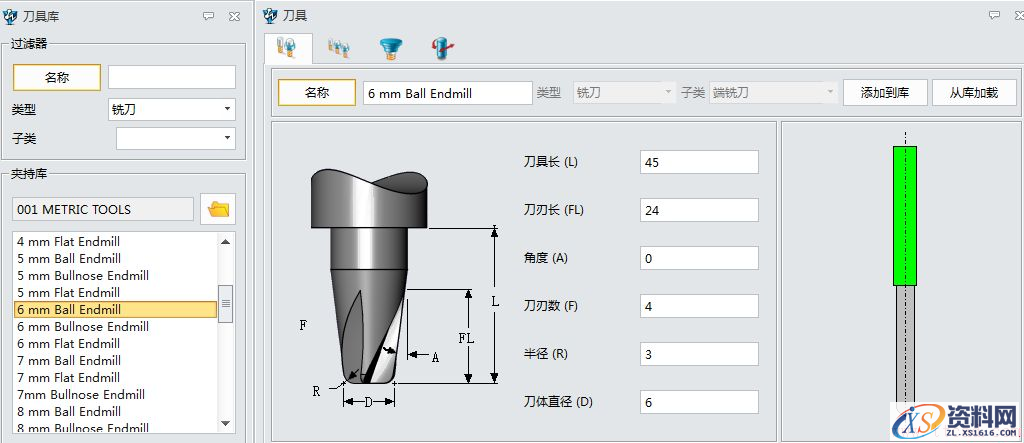
Task: Open the 子类 端铣刀 dropdown
Action: pyautogui.click(x=774, y=92)
